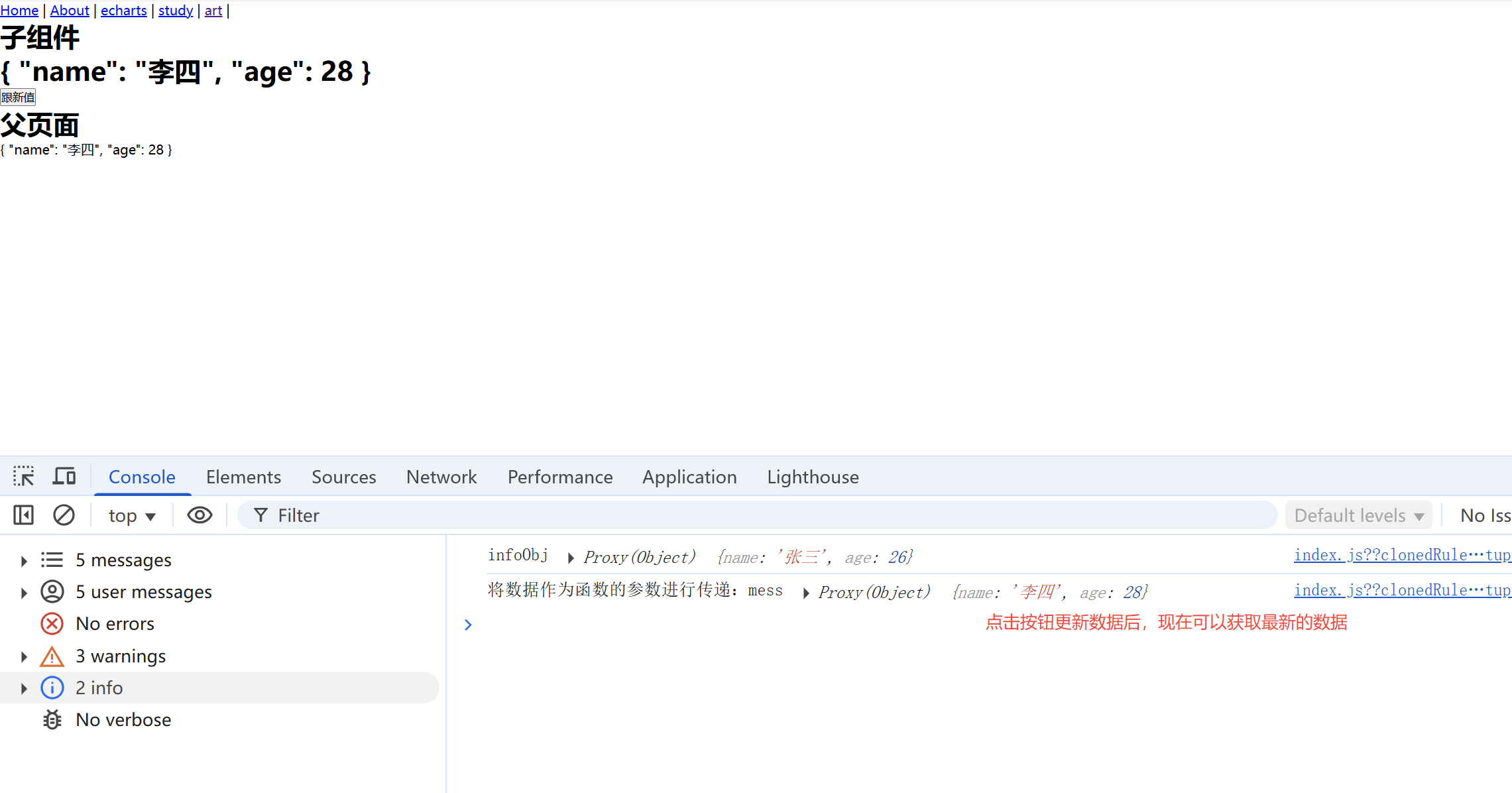Select the No errors filter
1512x793 pixels.
115,624
